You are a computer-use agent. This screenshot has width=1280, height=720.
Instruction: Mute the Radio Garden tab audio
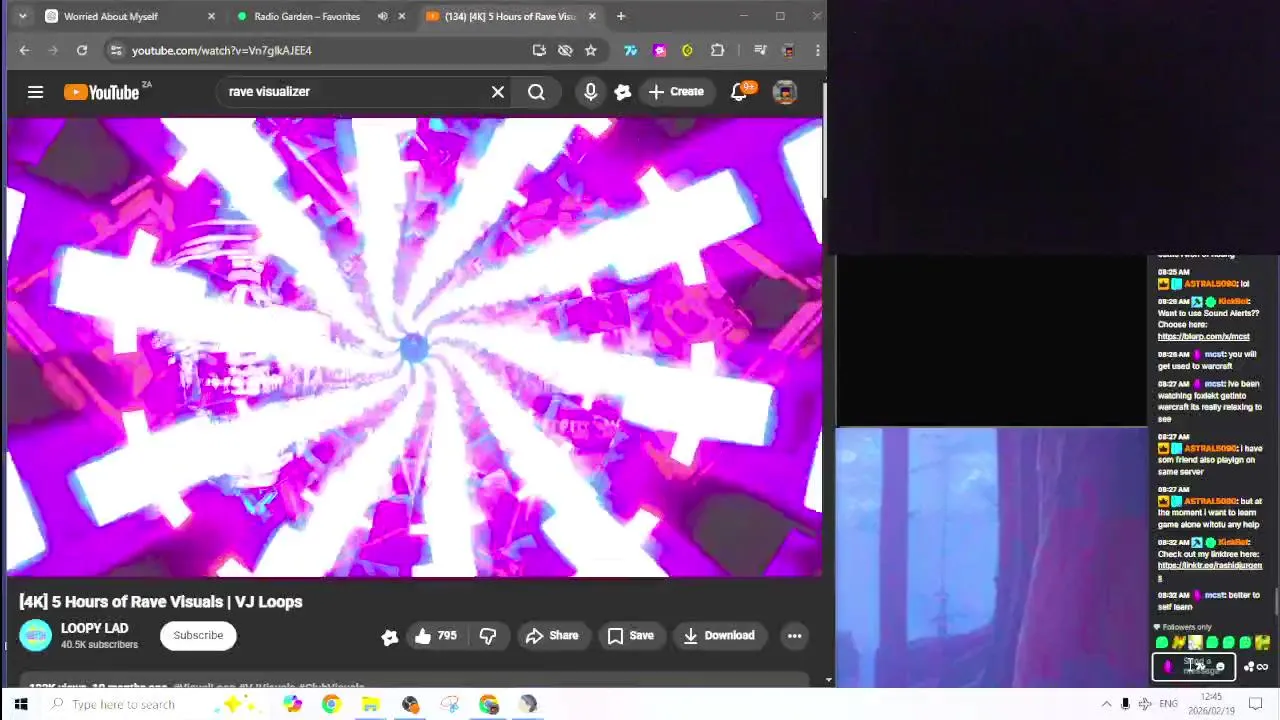[382, 16]
